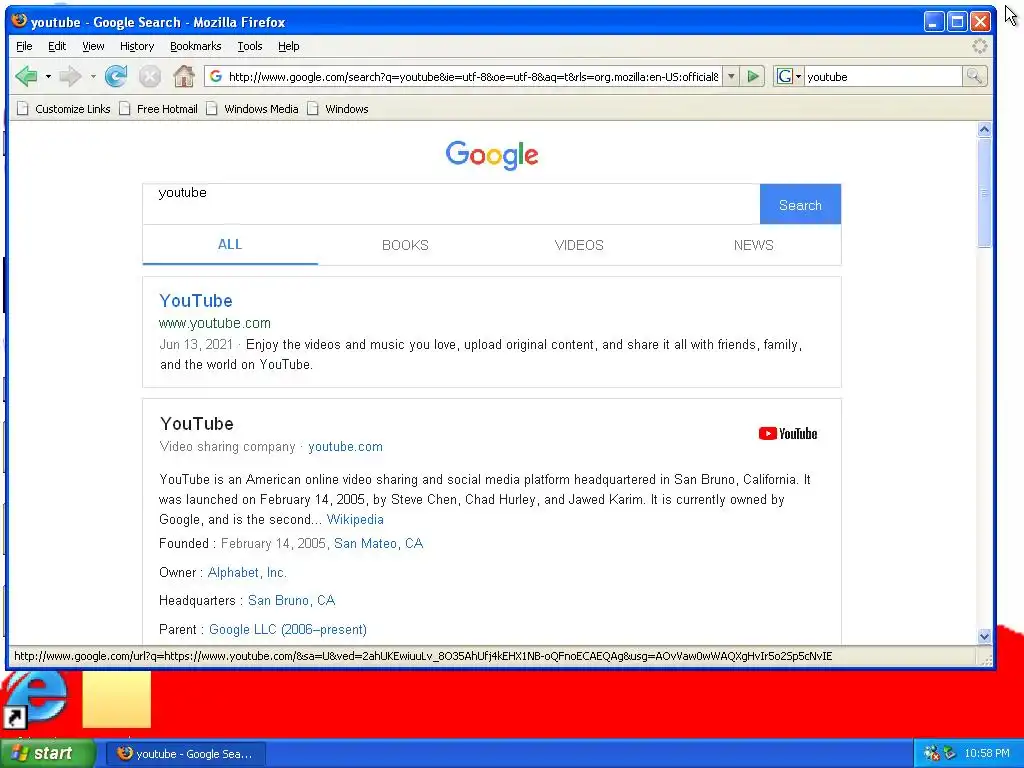Open the back button history dropdown arrow

pos(48,76)
